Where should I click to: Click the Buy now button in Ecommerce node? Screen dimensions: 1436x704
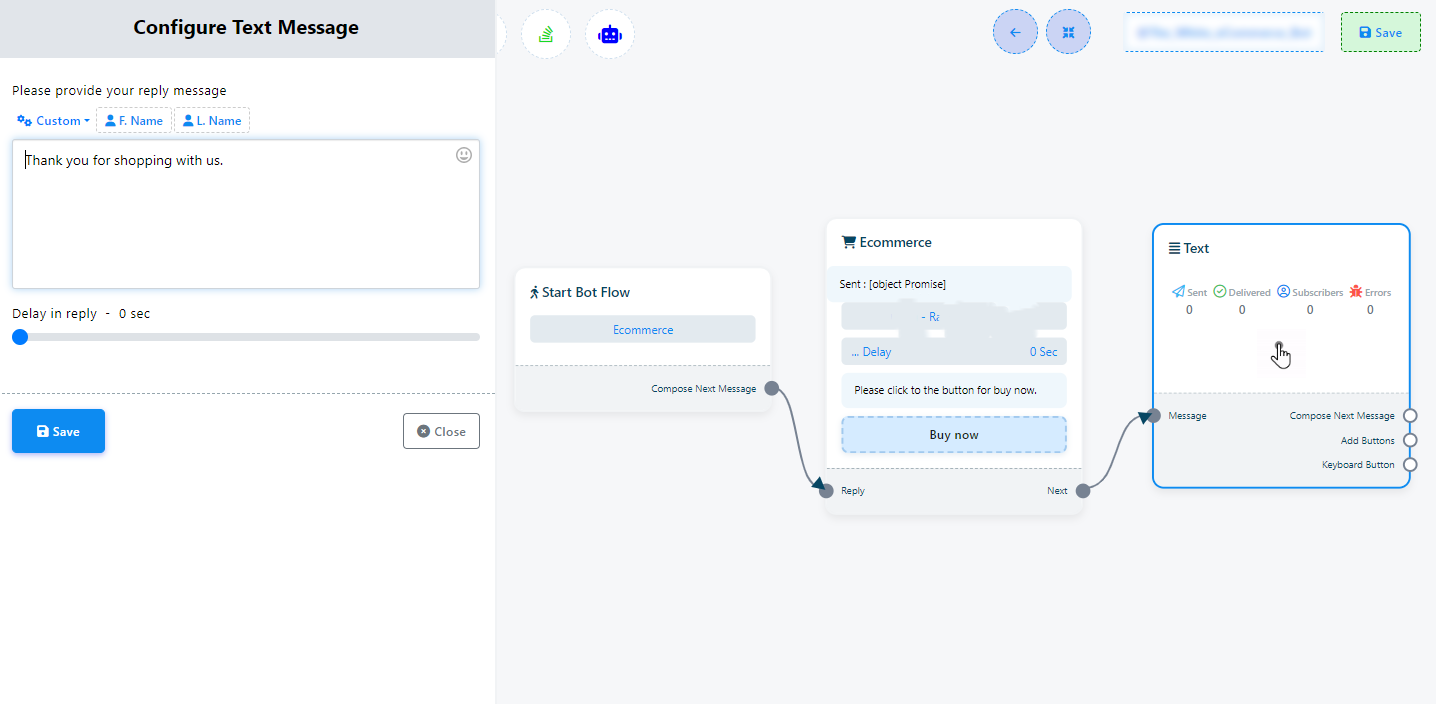pos(953,435)
